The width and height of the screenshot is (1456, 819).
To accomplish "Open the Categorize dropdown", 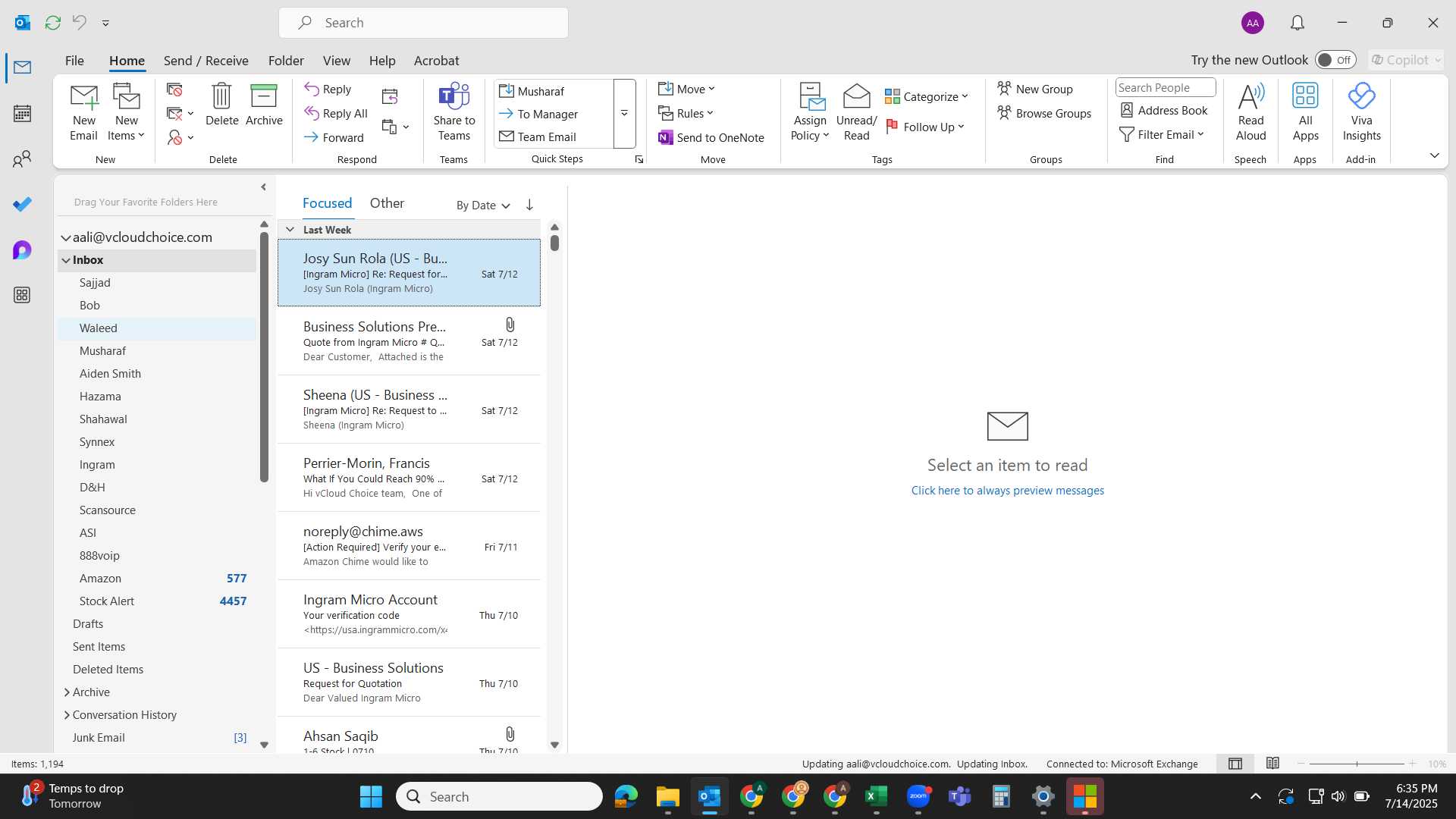I will coord(927,96).
